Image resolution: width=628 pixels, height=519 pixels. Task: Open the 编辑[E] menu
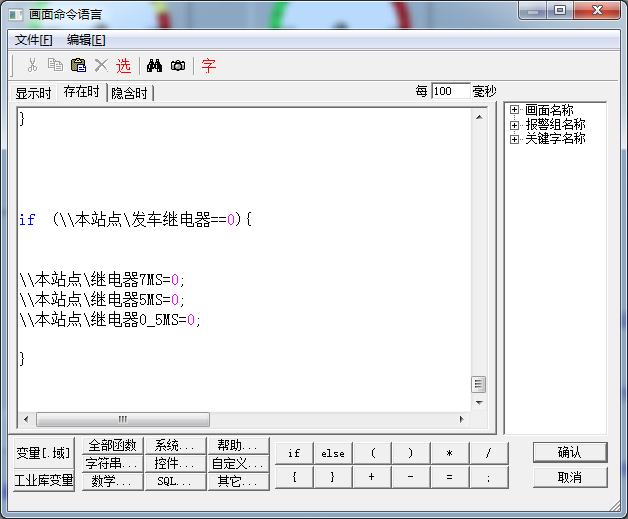click(x=86, y=40)
